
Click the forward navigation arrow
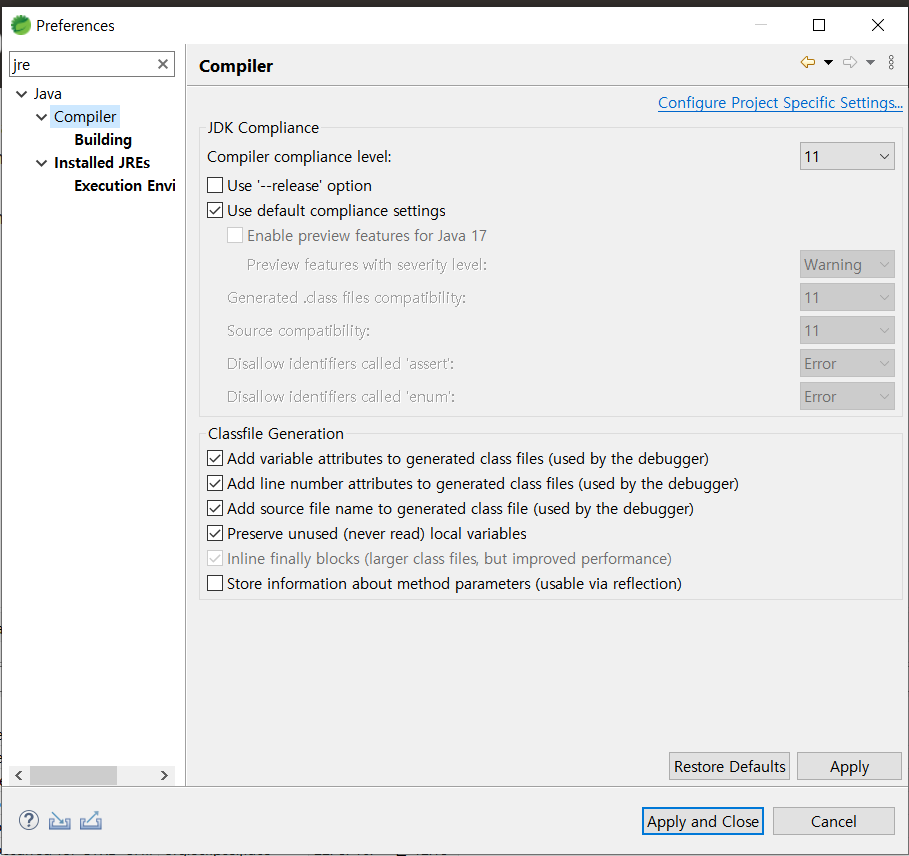[x=850, y=62]
